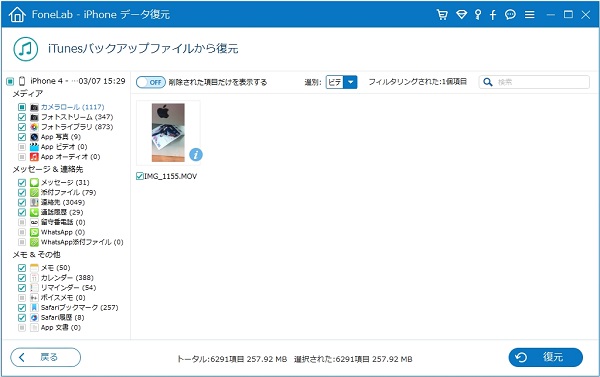Screen dimensions: 600x377
Task: Select App 文書 (0) entry
Action: (x=61, y=328)
